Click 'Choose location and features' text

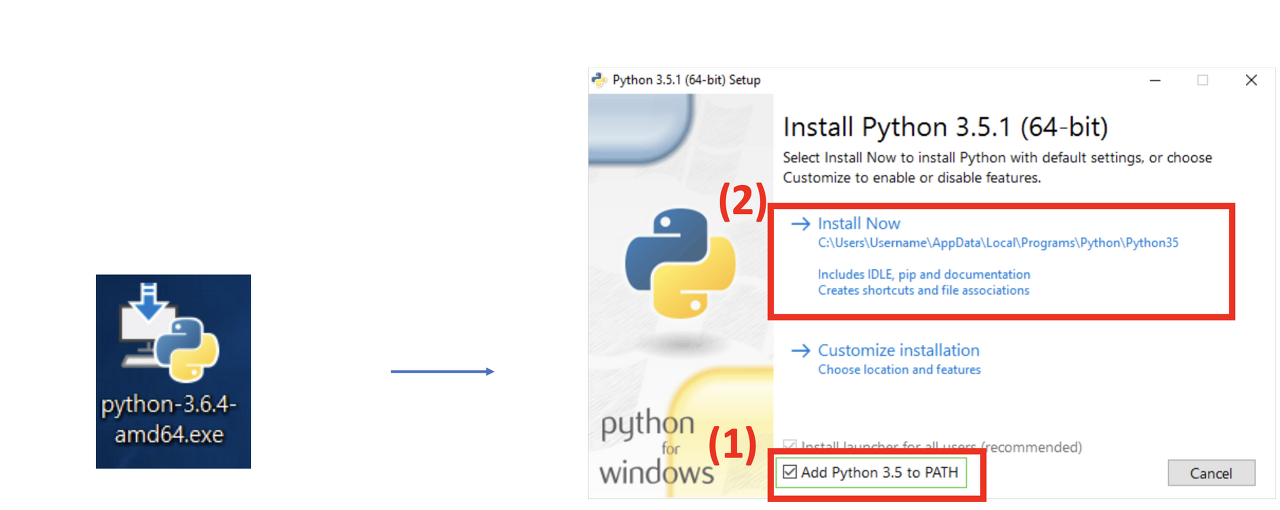coord(899,370)
